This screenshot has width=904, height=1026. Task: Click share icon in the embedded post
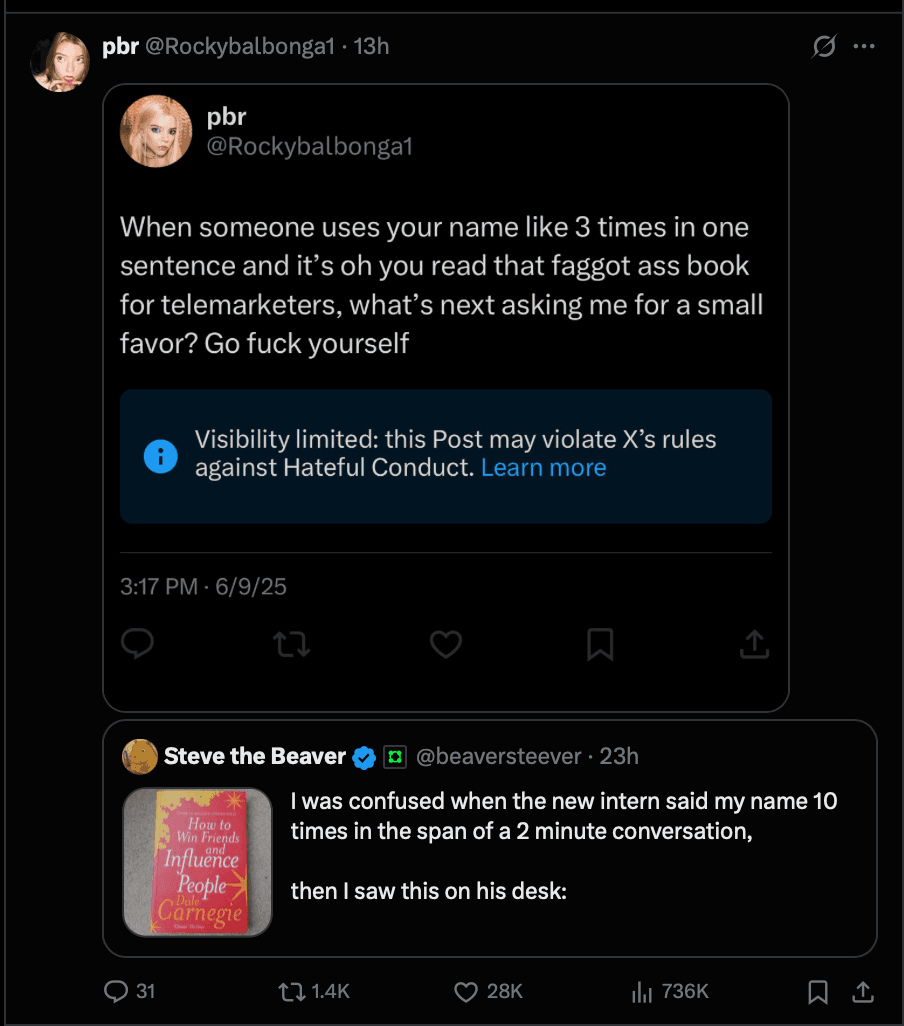tap(754, 644)
